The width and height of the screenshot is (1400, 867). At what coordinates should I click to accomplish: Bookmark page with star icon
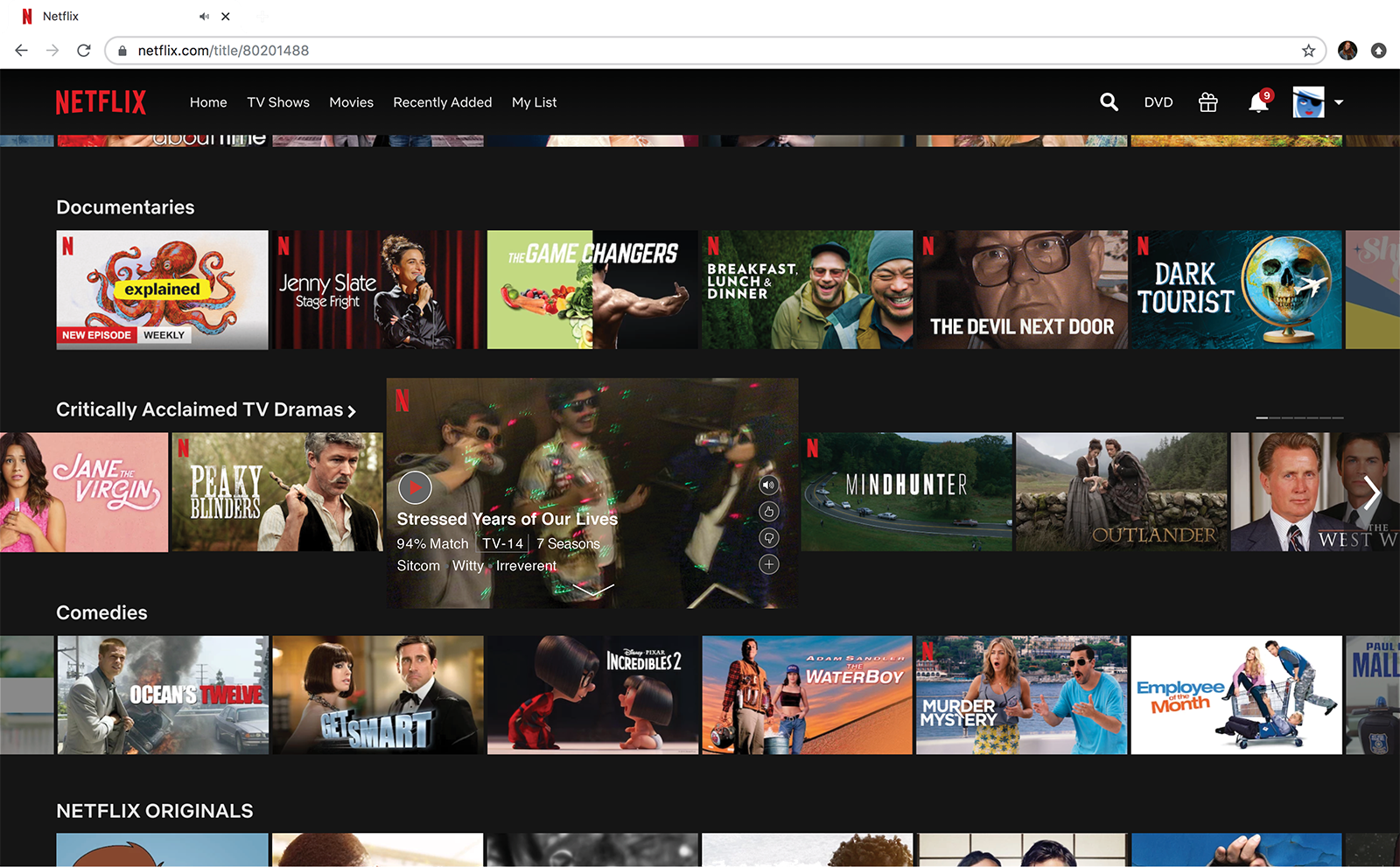tap(1308, 51)
